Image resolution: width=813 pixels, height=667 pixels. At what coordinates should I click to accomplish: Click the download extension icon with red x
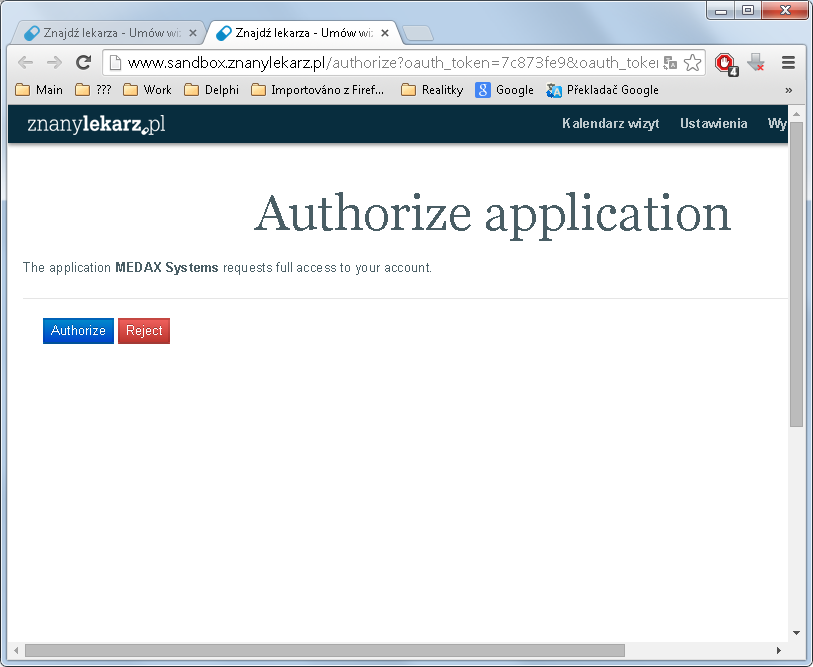756,63
